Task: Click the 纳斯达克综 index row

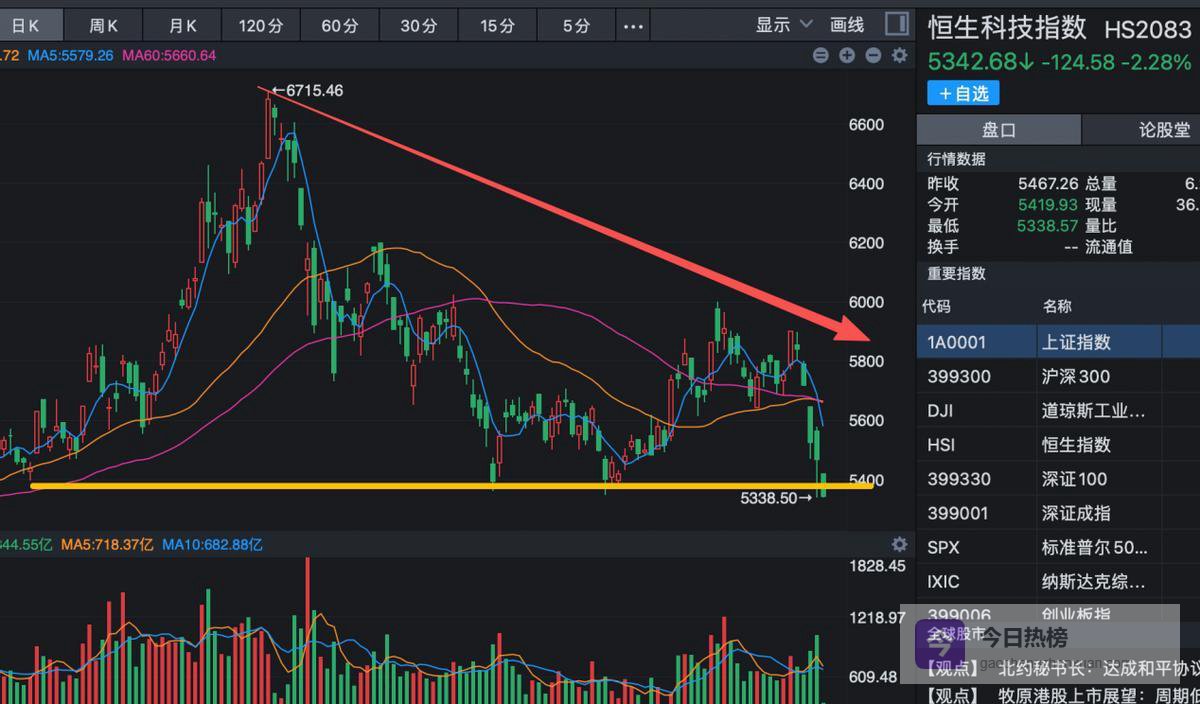Action: point(1058,581)
